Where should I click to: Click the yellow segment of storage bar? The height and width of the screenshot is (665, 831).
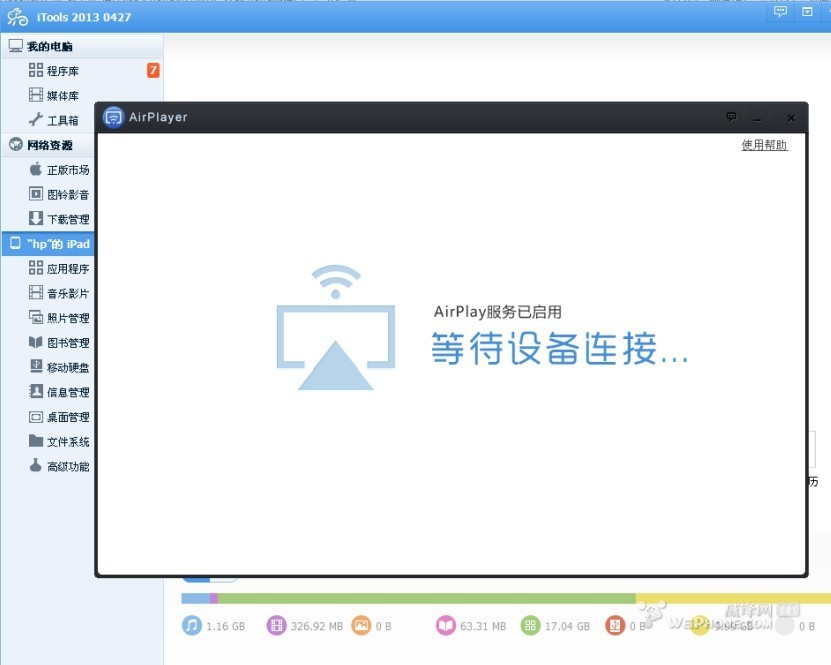(733, 598)
